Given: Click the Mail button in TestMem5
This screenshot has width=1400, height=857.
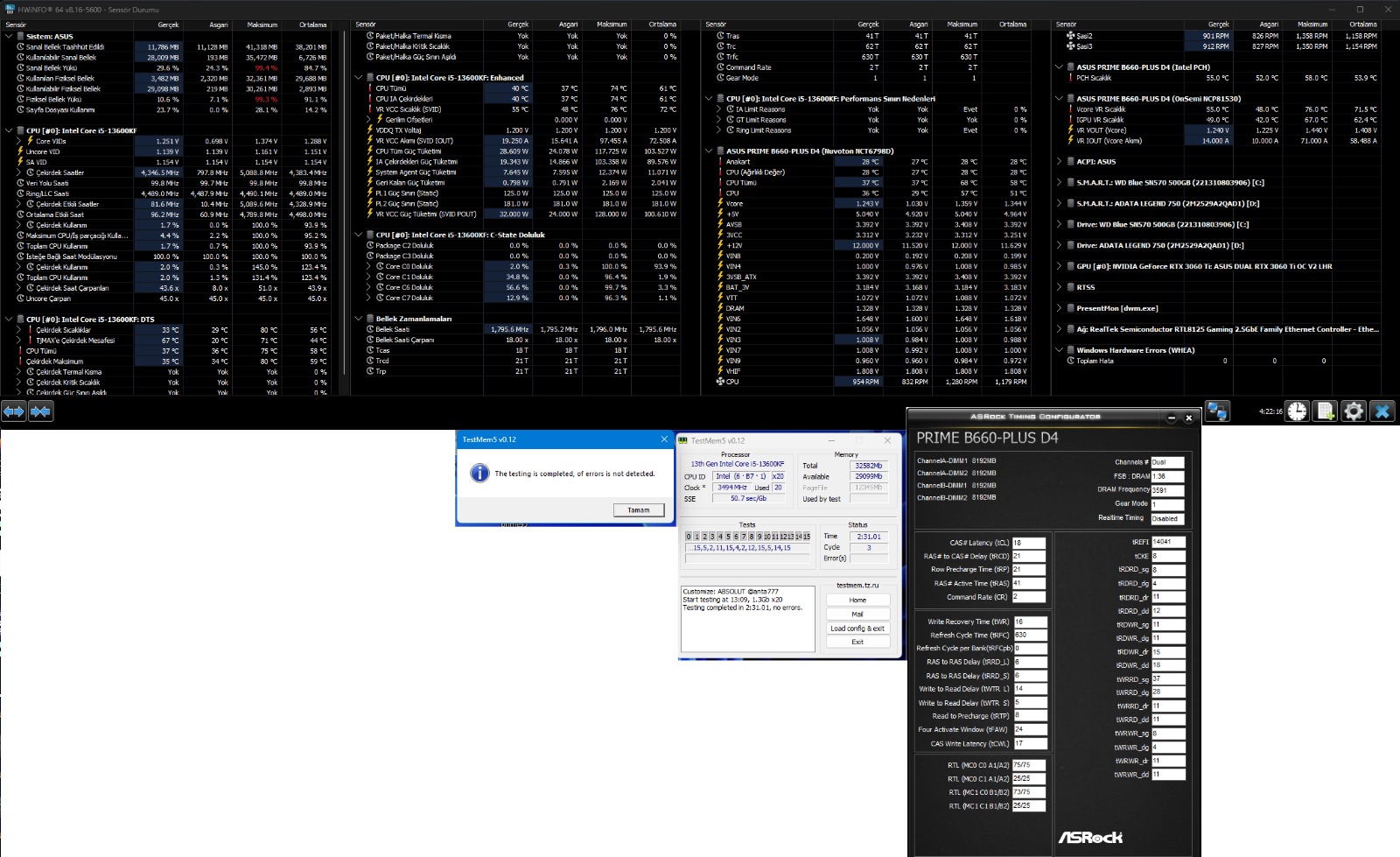Looking at the screenshot, I should pos(857,615).
